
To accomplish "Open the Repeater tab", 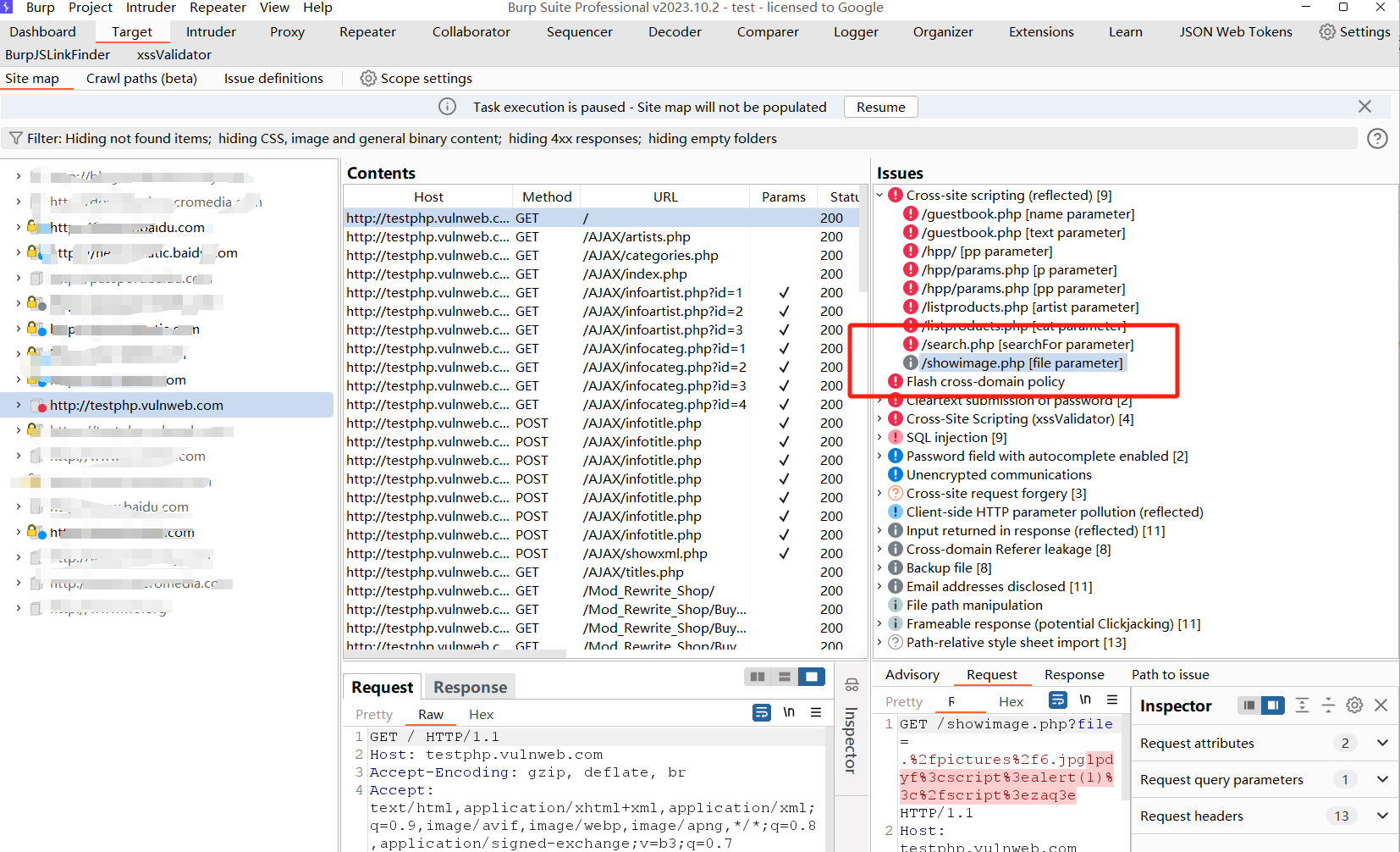I will (367, 32).
